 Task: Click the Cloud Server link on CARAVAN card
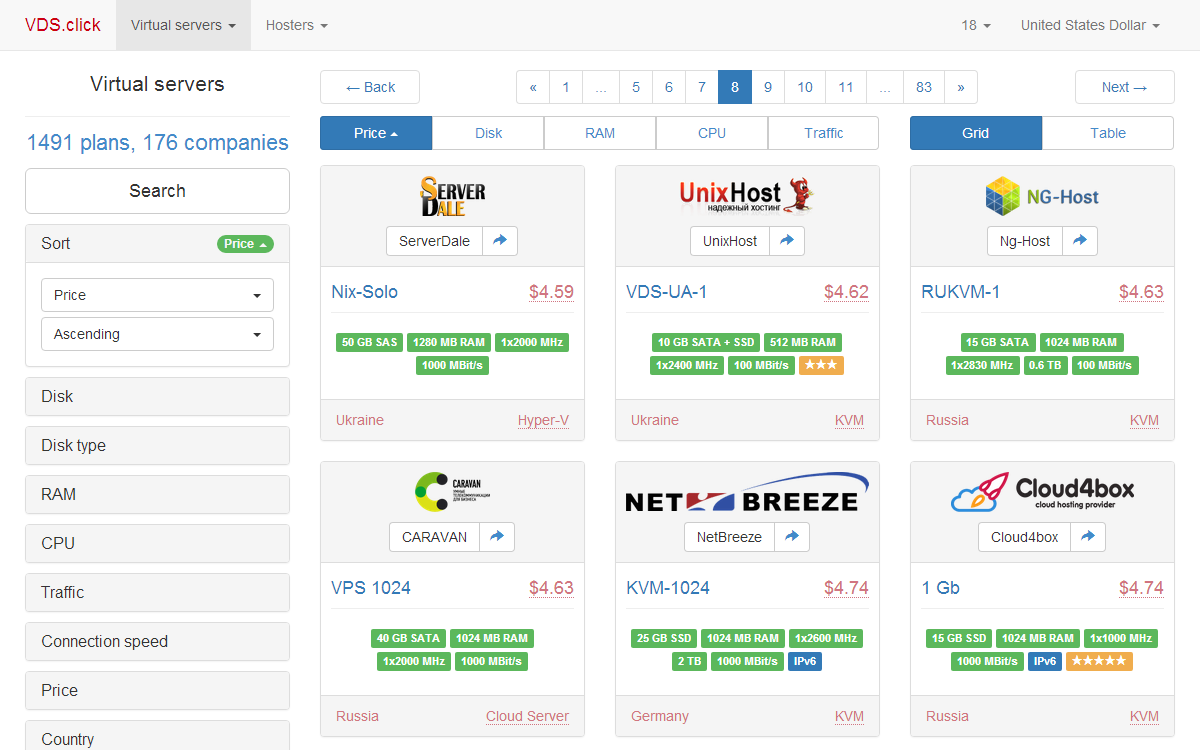(527, 716)
